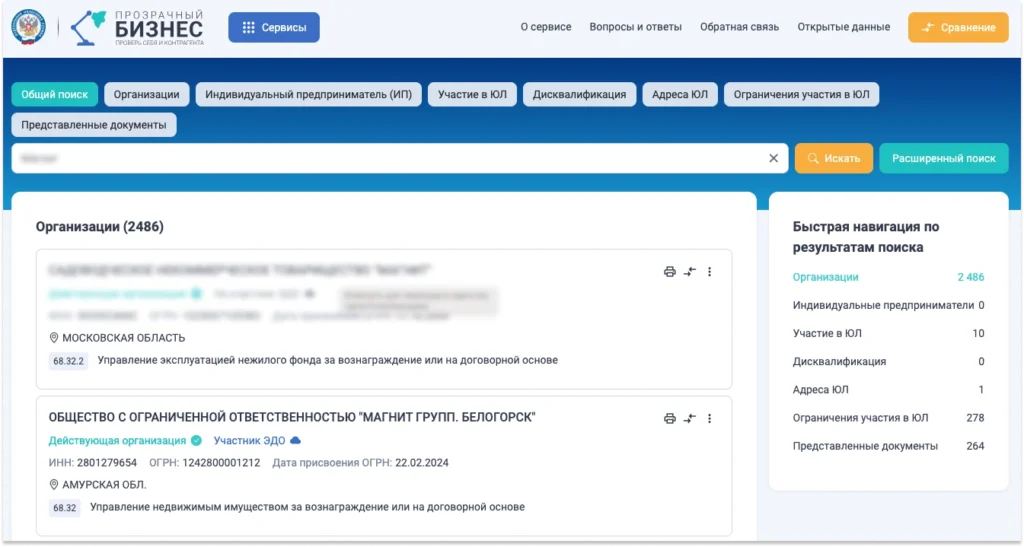Image resolution: width=1024 pixels, height=547 pixels.
Task: Click the Участник ЭДО cloud icon
Action: [x=295, y=441]
